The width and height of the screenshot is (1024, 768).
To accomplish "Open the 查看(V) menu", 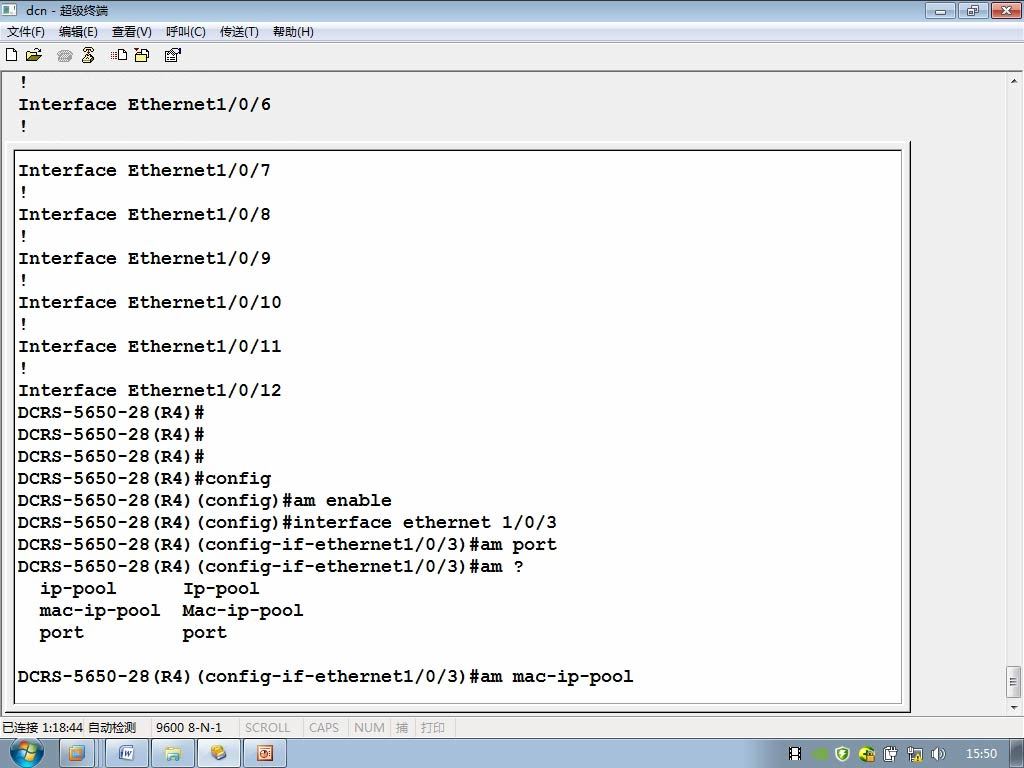I will [132, 31].
